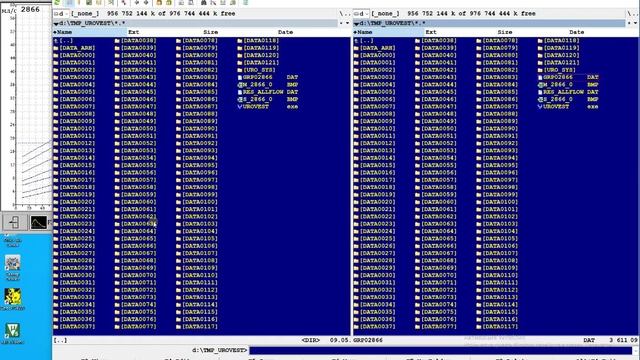Image resolution: width=640 pixels, height=360 pixels.
Task: Sort right panel by Ext column
Action: click(x=431, y=32)
